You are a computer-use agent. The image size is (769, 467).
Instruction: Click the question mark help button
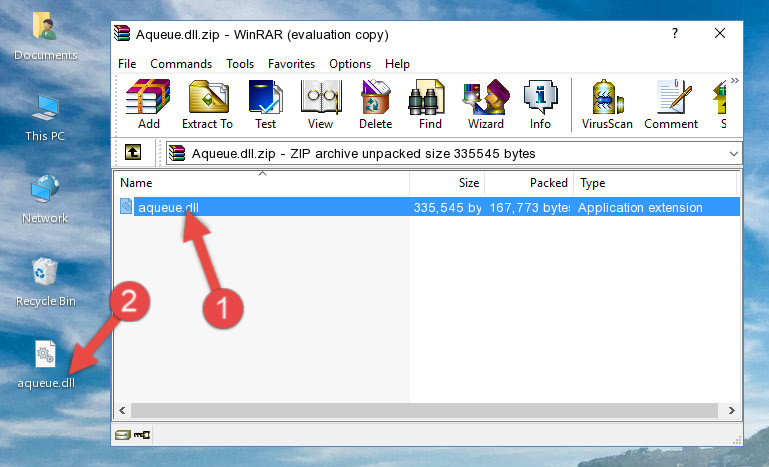(675, 33)
